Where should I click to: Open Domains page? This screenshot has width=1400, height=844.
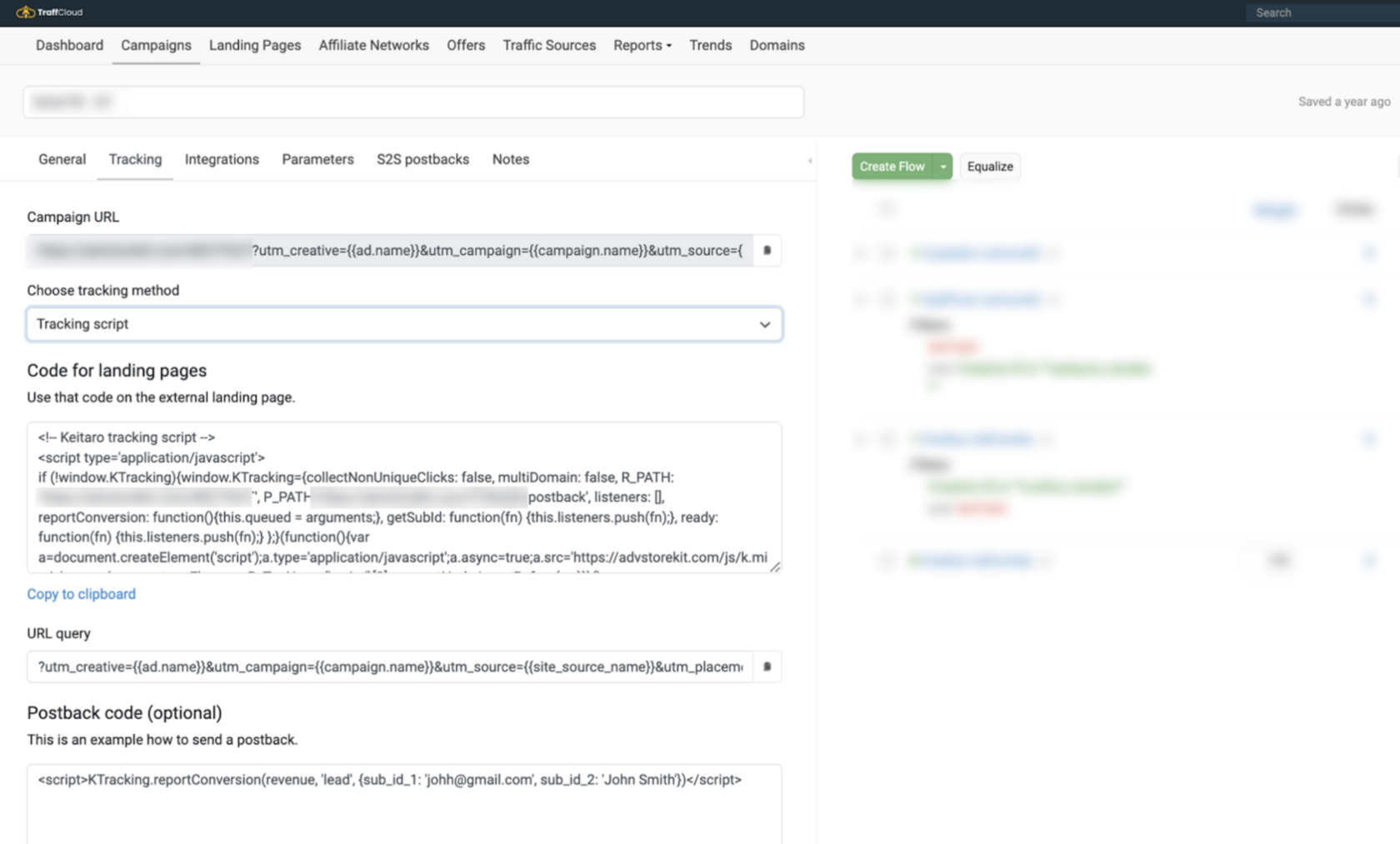pyautogui.click(x=777, y=45)
